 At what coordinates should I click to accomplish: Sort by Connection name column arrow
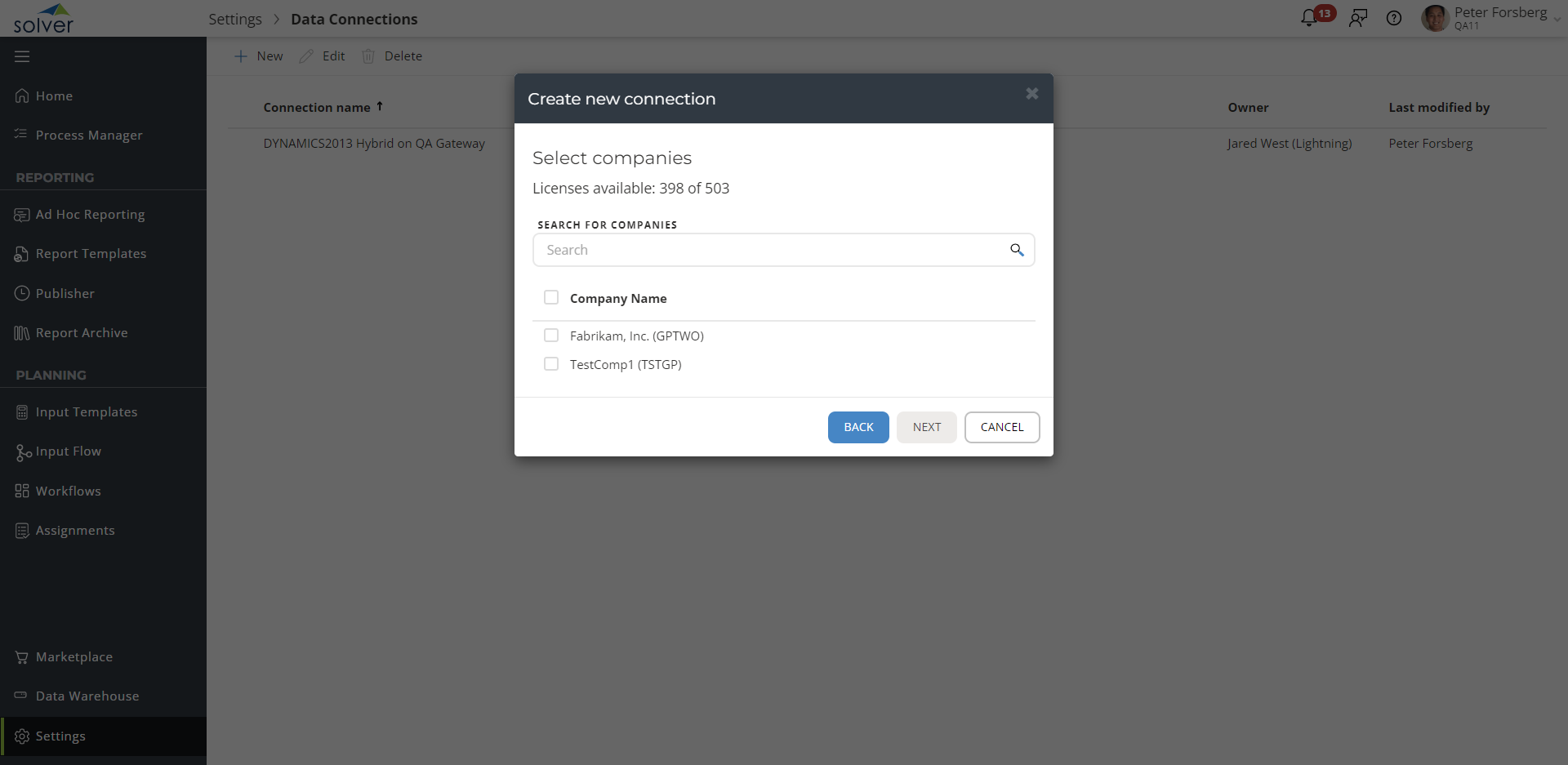tap(380, 107)
